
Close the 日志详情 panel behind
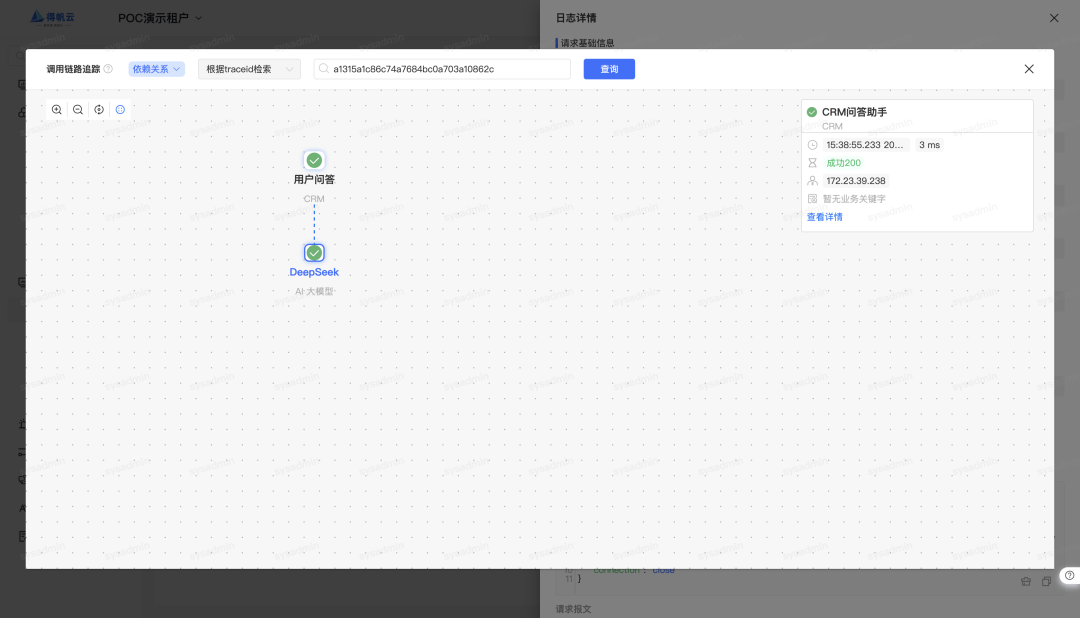(x=1054, y=18)
